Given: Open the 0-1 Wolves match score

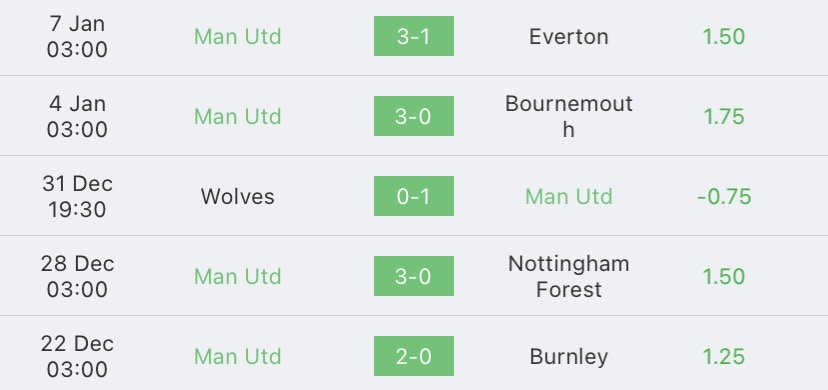Looking at the screenshot, I should (x=413, y=196).
